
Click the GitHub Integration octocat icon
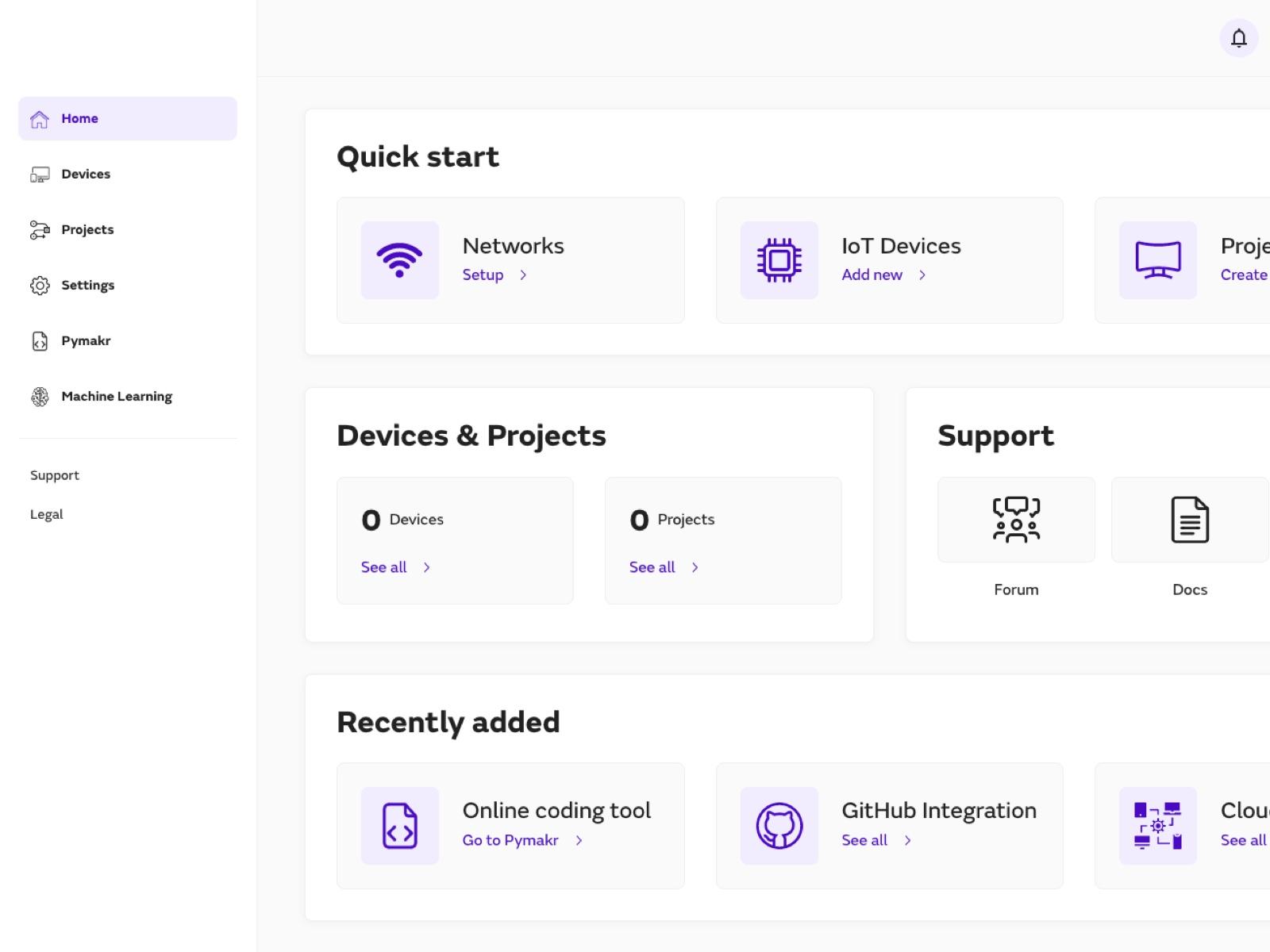coord(779,826)
